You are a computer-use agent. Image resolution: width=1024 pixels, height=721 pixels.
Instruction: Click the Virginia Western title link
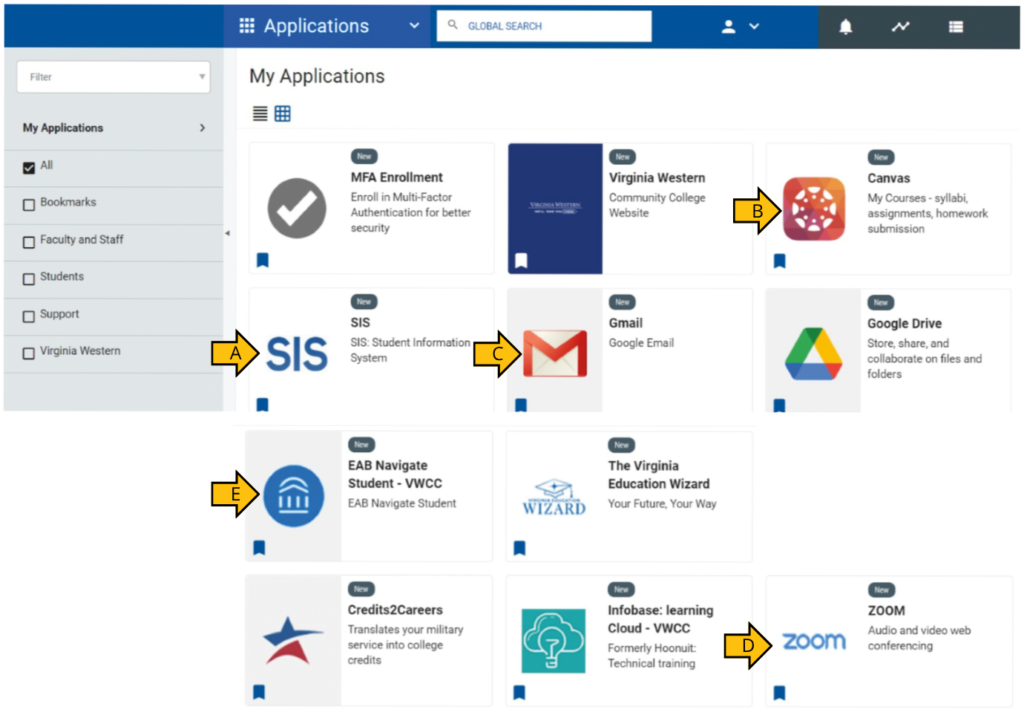657,178
